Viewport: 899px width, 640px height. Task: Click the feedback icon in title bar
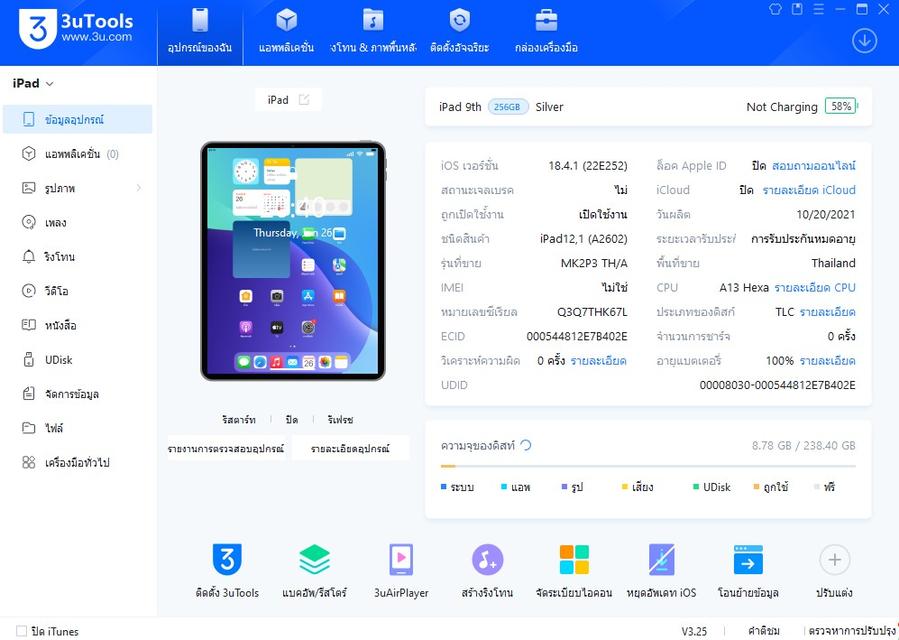tap(797, 9)
